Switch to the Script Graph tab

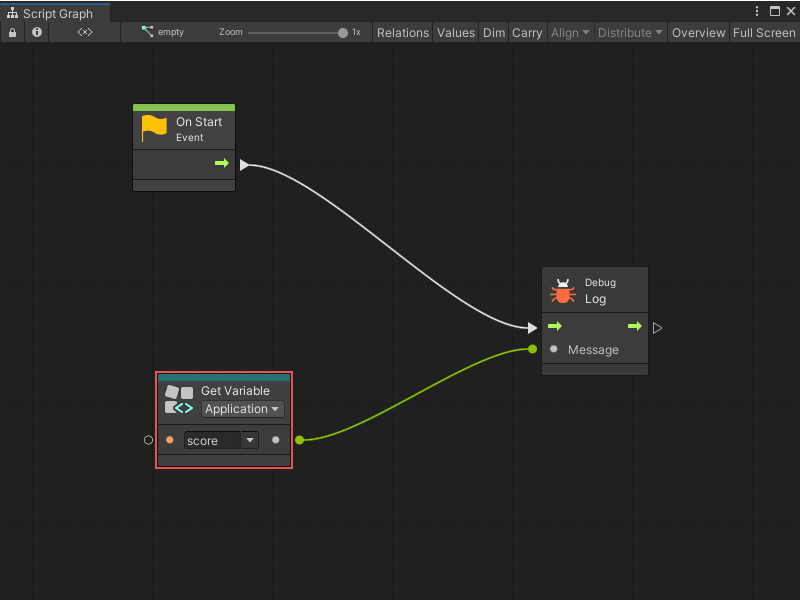coord(57,13)
